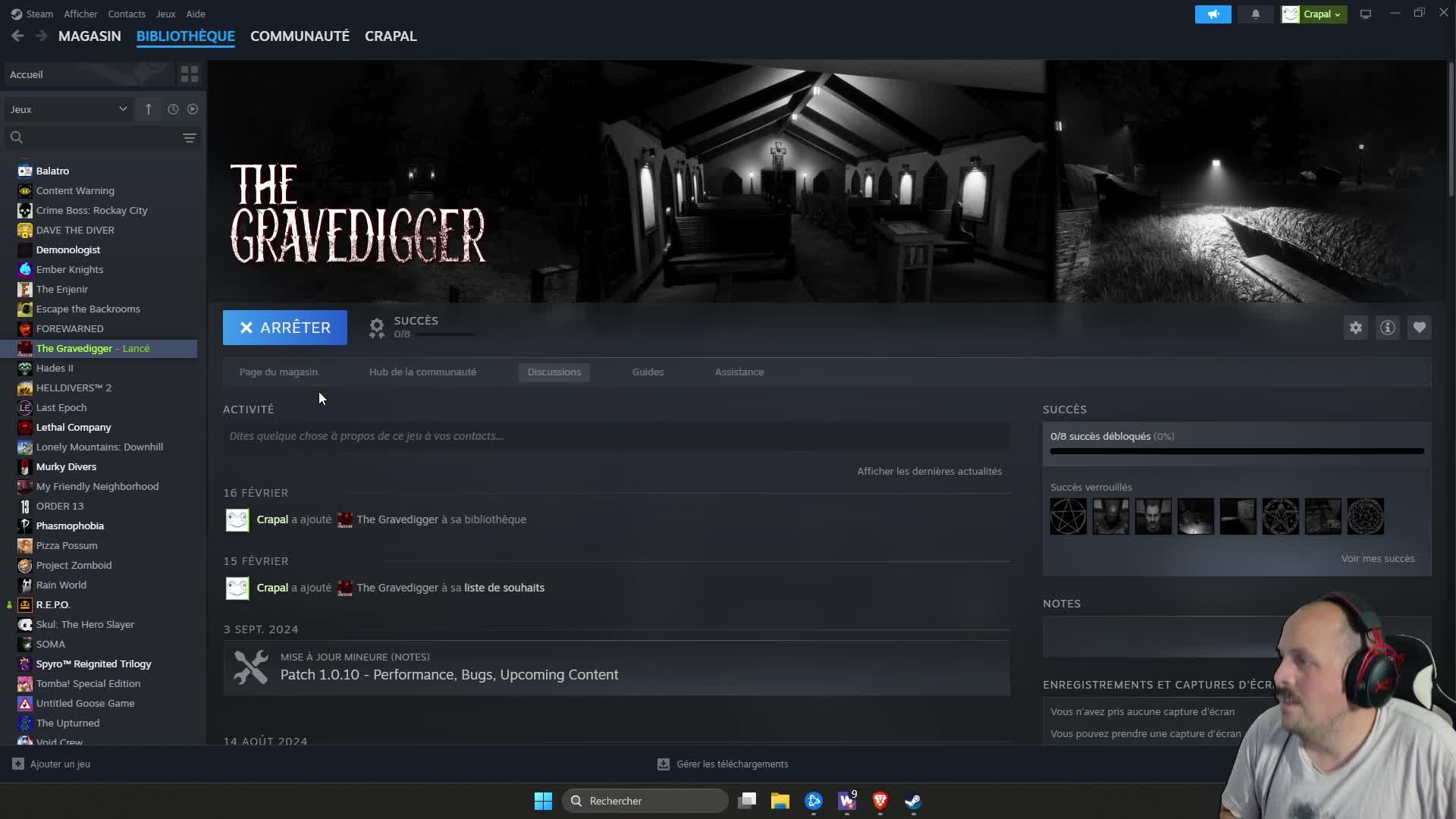The image size is (1456, 819).
Task: Click the sort ascending arrow in the sidebar
Action: pyautogui.click(x=148, y=109)
